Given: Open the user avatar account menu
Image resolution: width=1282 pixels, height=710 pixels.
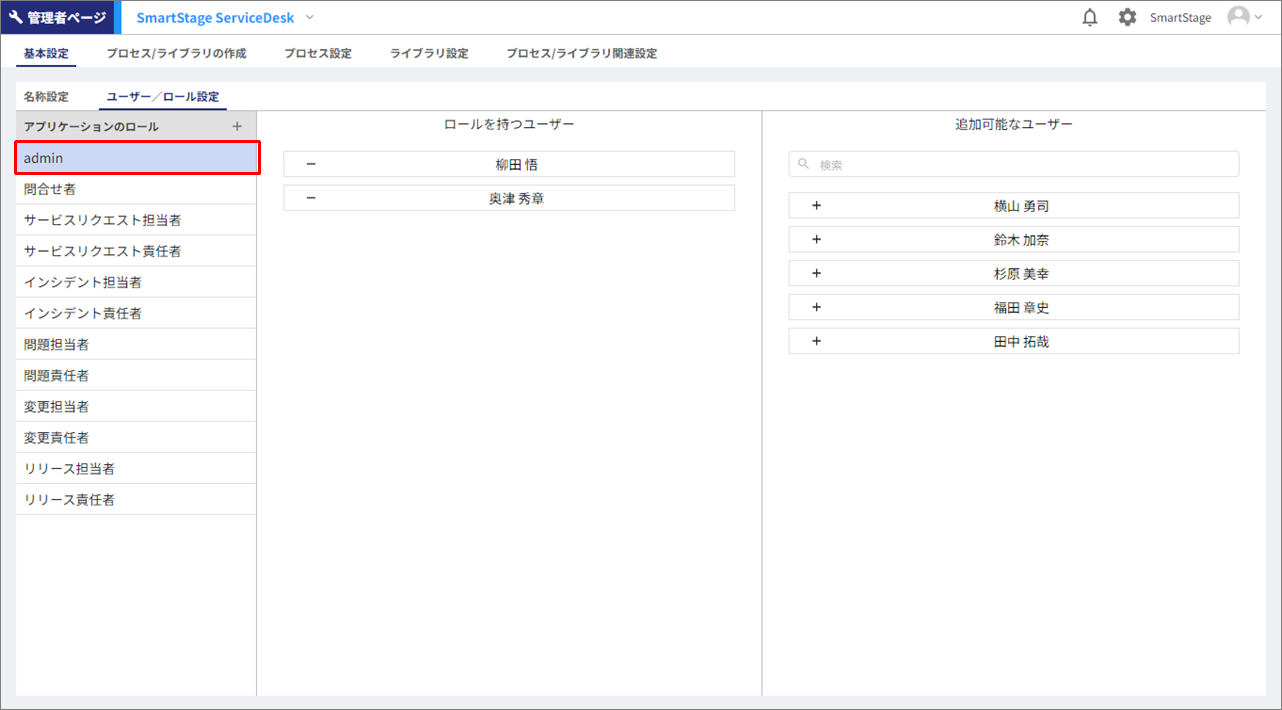Looking at the screenshot, I should tap(1243, 18).
